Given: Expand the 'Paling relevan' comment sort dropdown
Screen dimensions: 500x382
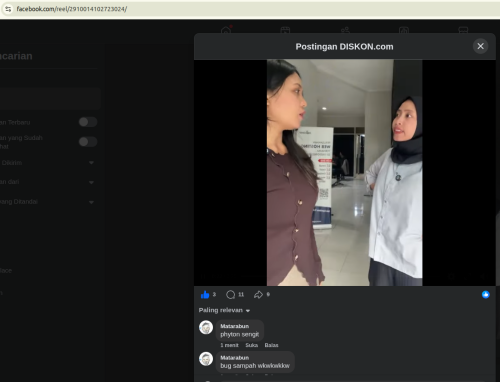Looking at the screenshot, I should tap(224, 310).
